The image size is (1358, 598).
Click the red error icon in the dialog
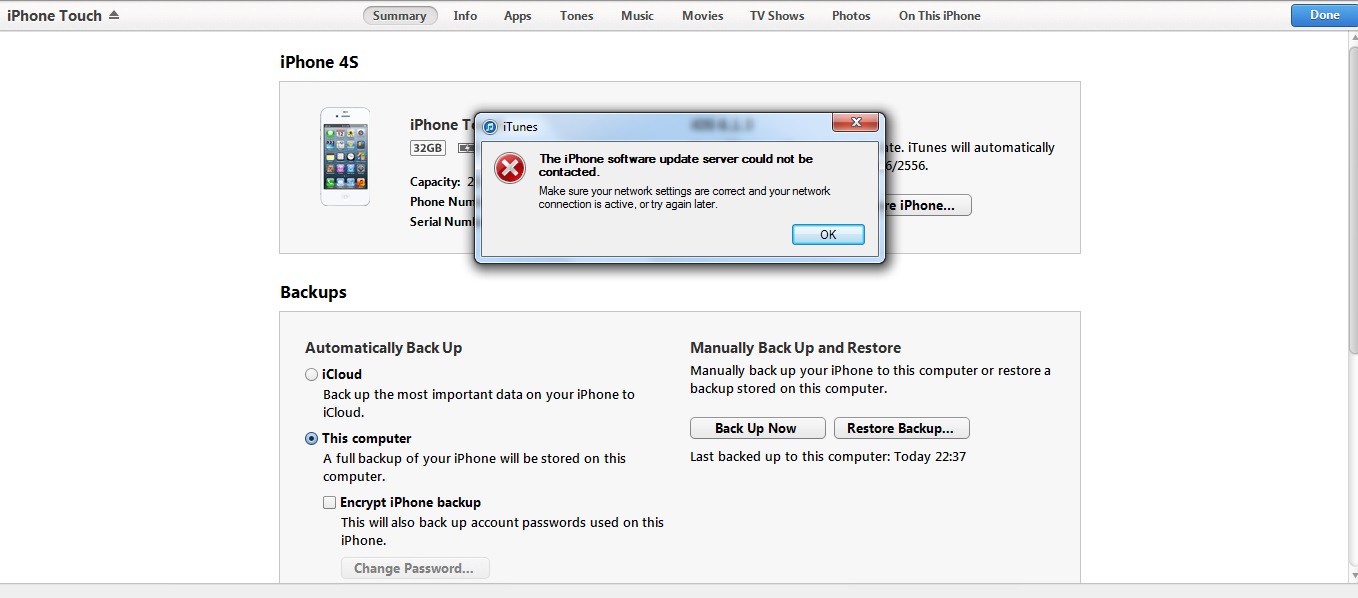click(510, 168)
